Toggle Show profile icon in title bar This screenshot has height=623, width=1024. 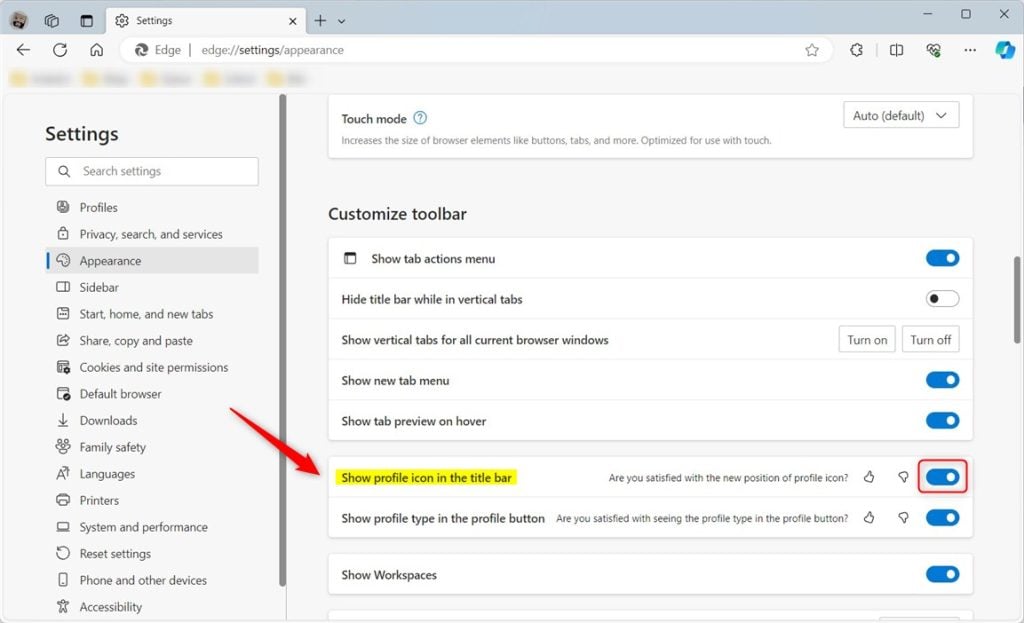[x=942, y=477]
